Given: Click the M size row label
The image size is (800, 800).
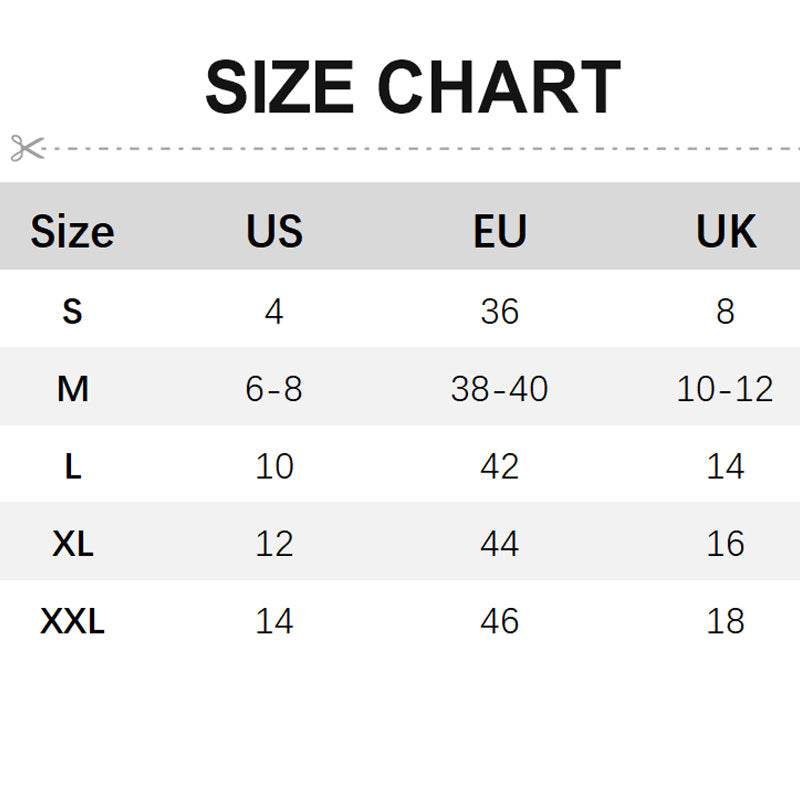Looking at the screenshot, I should (72, 389).
